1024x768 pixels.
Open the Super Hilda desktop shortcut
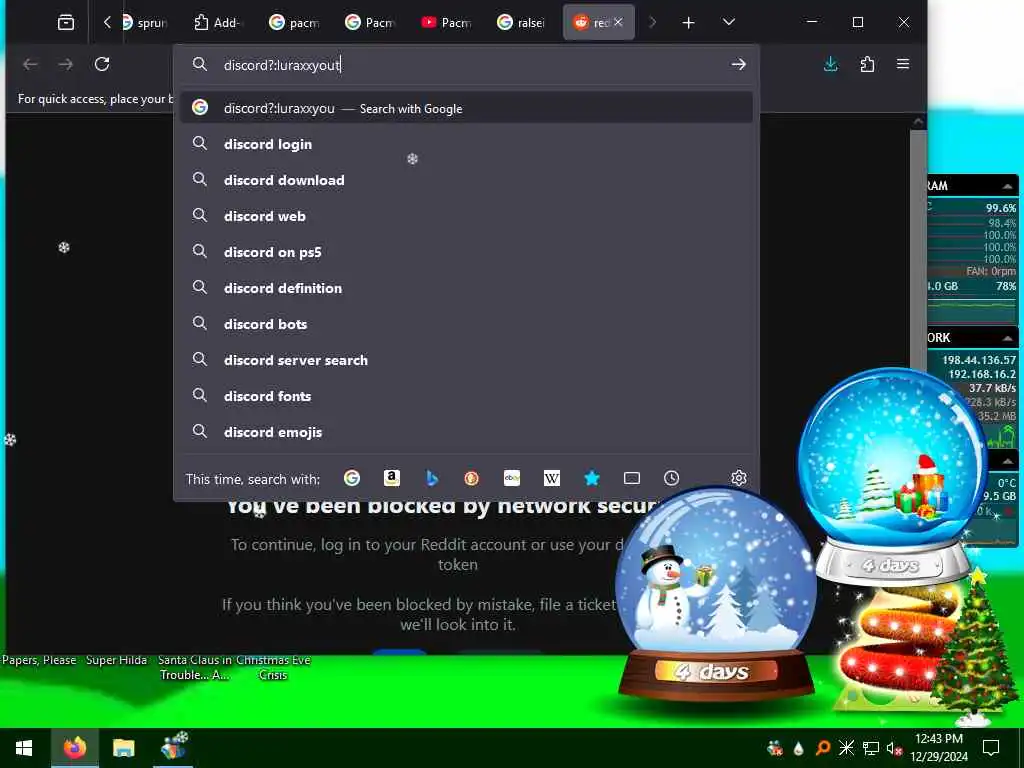pos(116,660)
